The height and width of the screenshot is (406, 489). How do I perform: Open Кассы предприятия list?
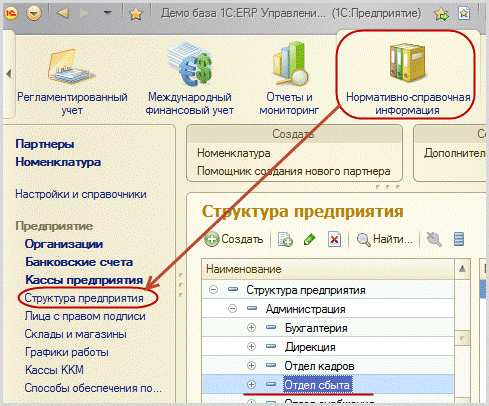84,280
